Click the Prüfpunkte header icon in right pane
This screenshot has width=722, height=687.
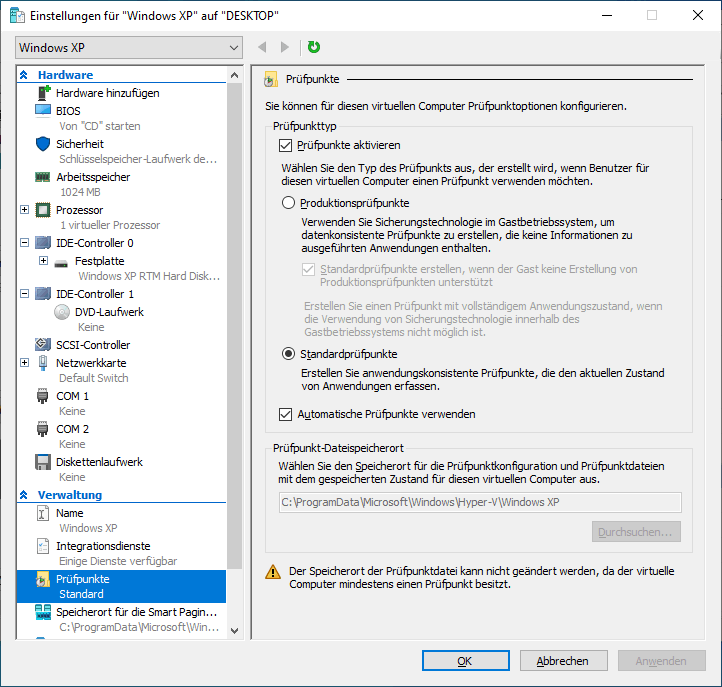[271, 80]
